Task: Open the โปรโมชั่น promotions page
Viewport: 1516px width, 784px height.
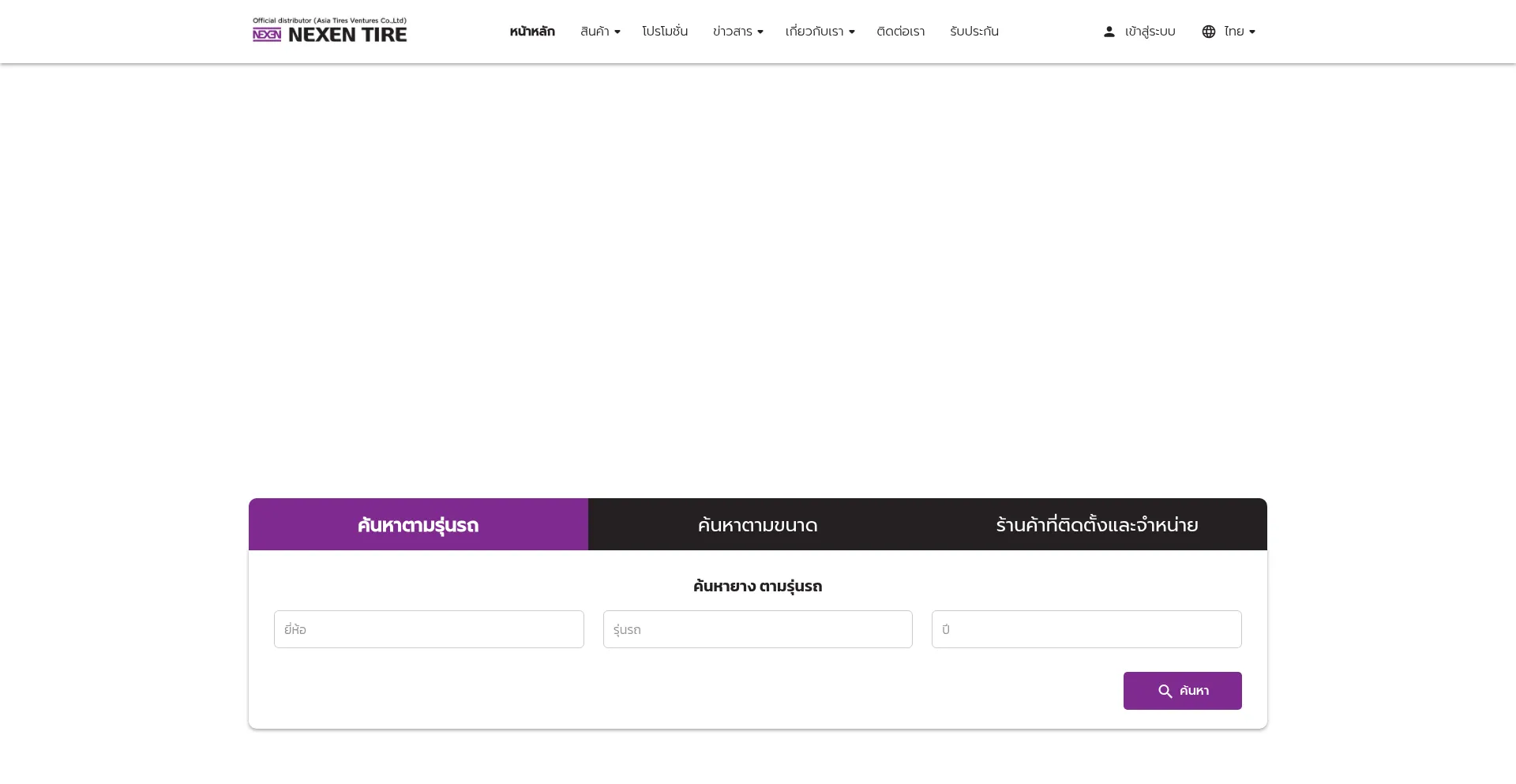Action: pyautogui.click(x=665, y=32)
